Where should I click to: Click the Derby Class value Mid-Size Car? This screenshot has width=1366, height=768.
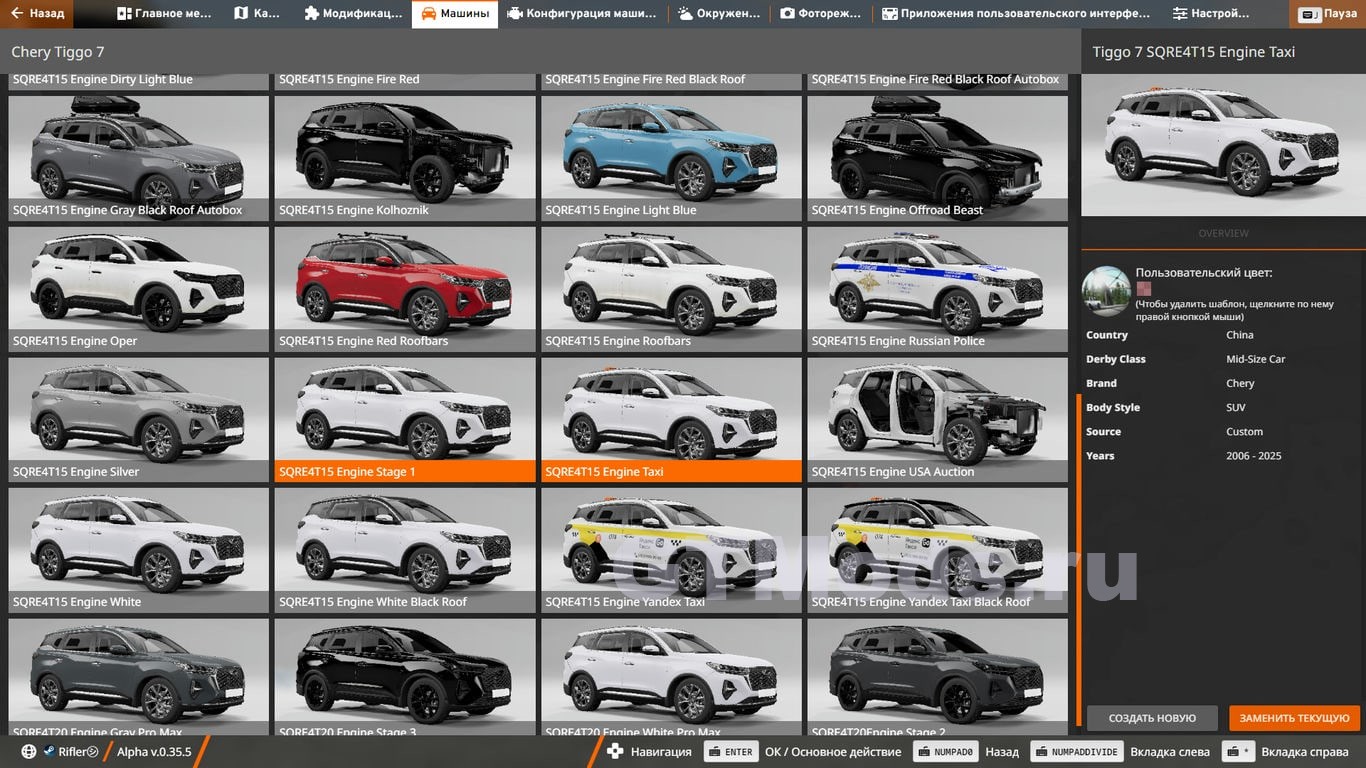[x=1256, y=359]
